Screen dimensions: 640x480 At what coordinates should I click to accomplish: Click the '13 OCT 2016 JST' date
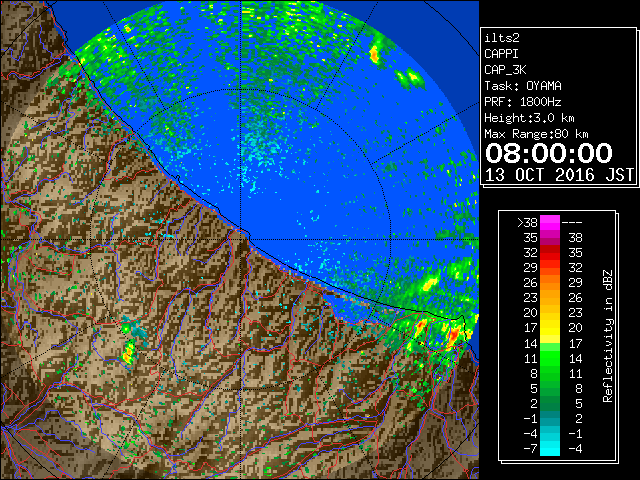point(559,175)
